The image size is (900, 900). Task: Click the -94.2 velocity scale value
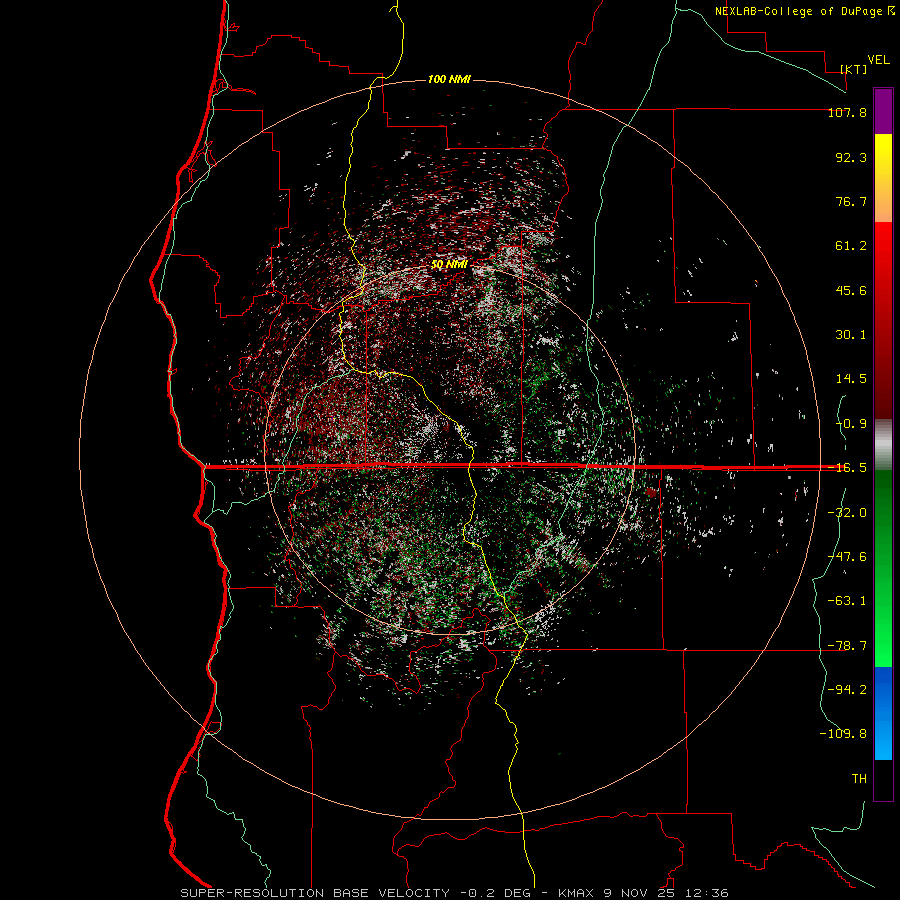[x=847, y=689]
